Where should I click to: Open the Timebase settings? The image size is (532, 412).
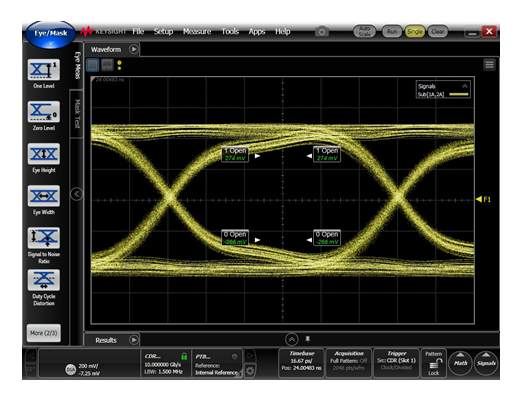[301, 363]
